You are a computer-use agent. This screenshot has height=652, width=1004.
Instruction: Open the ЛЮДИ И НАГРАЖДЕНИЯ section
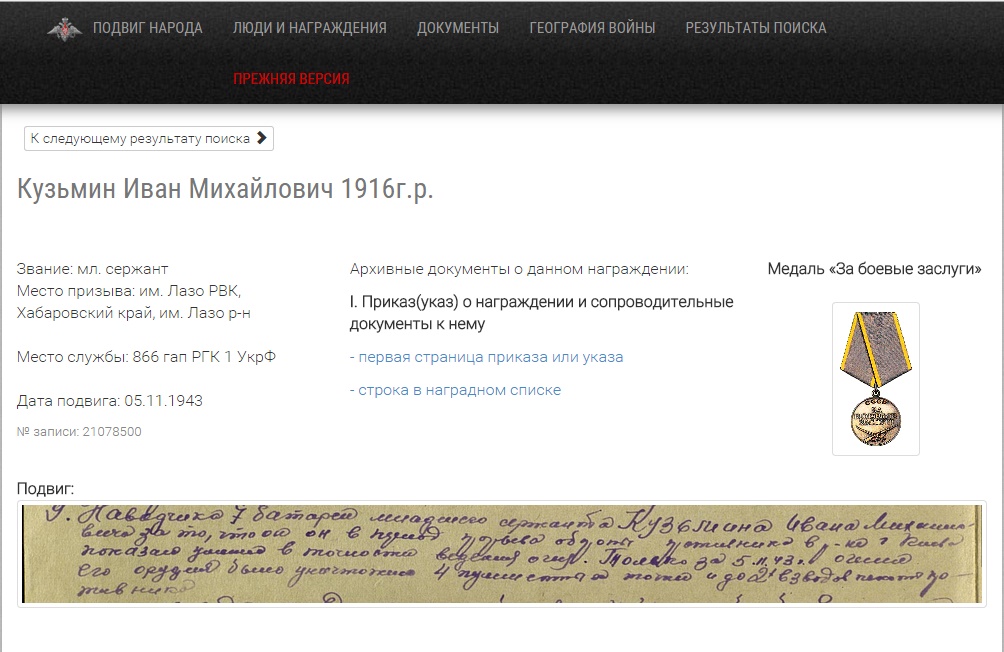[309, 28]
